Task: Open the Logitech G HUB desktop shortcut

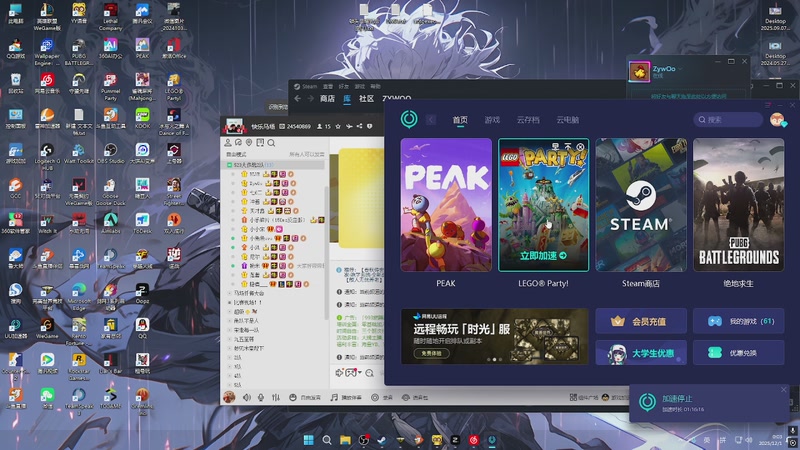Action: tap(47, 157)
